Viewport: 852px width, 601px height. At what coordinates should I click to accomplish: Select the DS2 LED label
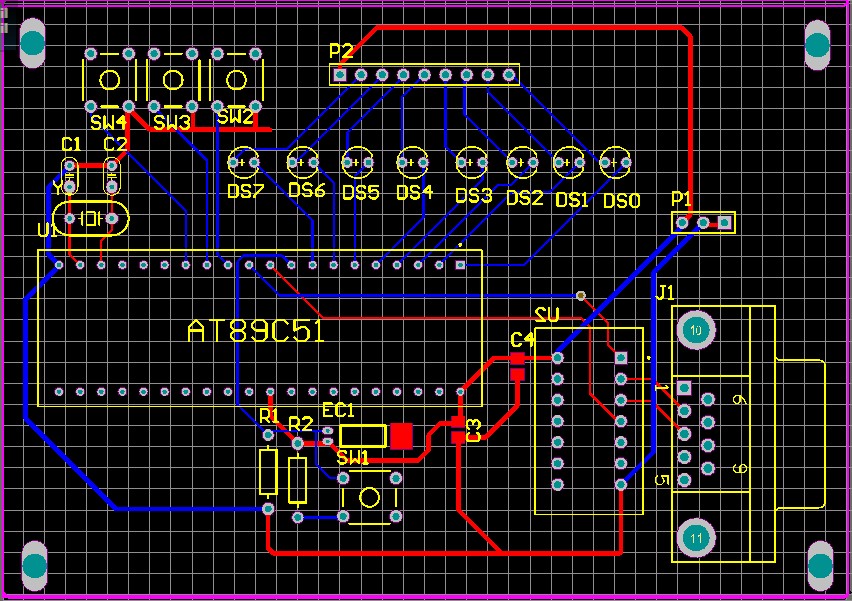(524, 198)
